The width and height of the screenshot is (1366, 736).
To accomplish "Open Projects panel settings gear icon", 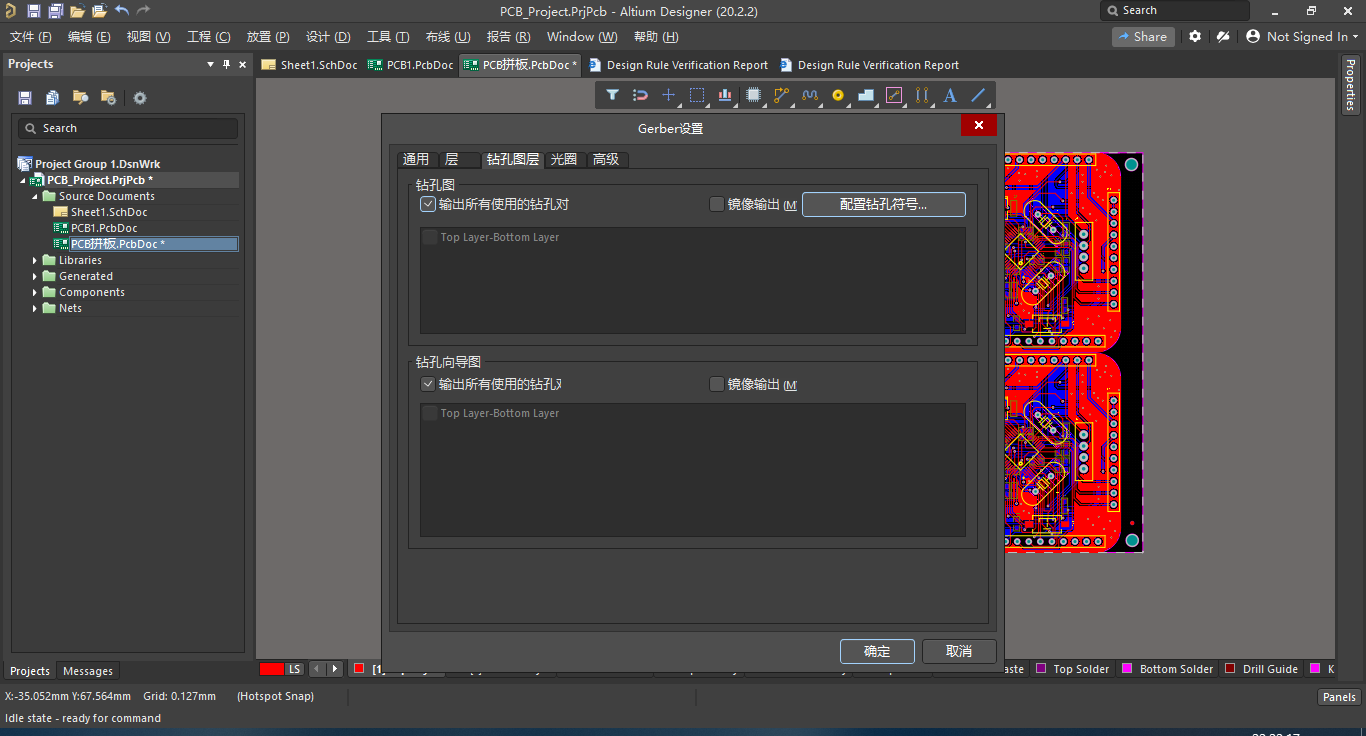I will tap(139, 97).
